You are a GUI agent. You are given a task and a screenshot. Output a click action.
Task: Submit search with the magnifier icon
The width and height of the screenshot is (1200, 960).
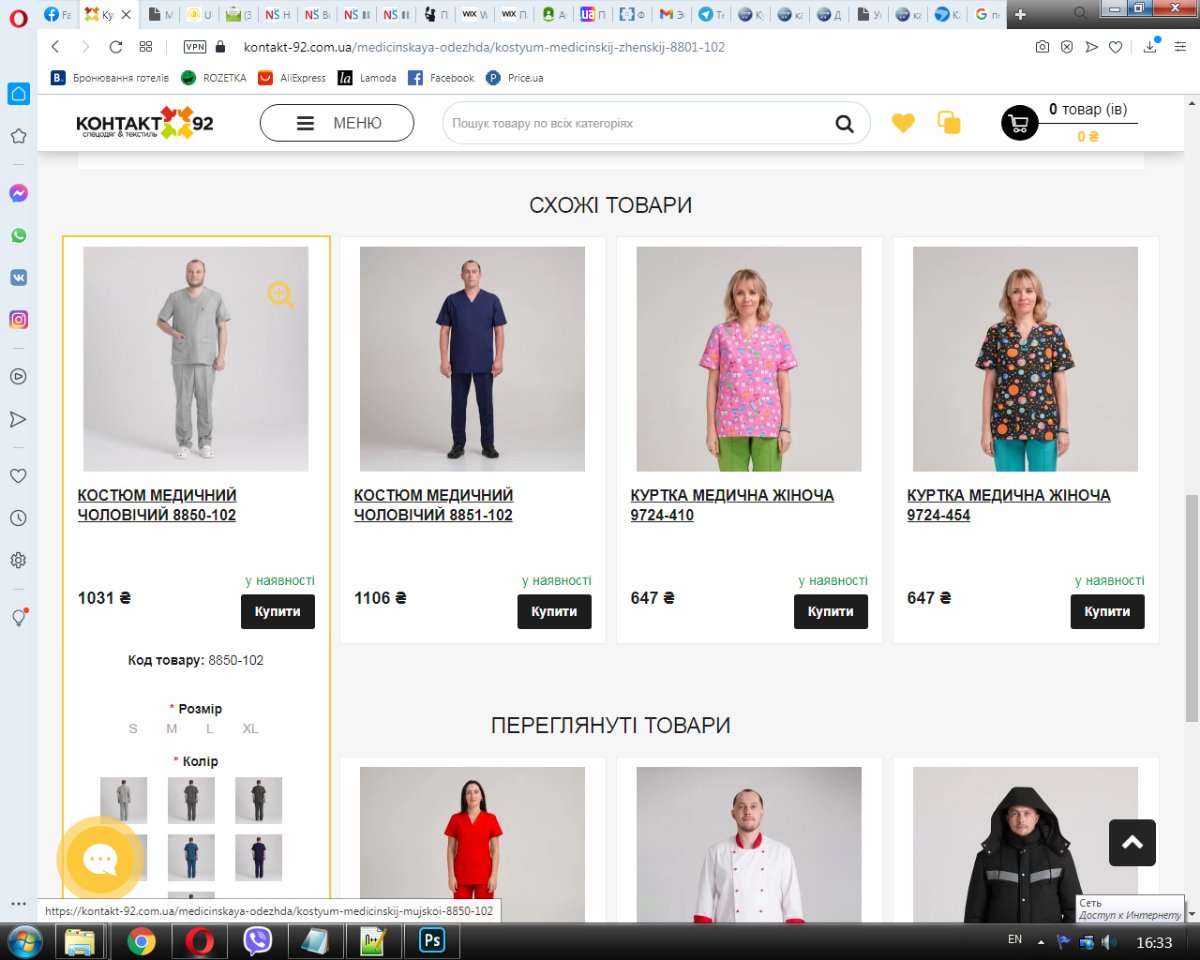click(x=845, y=124)
